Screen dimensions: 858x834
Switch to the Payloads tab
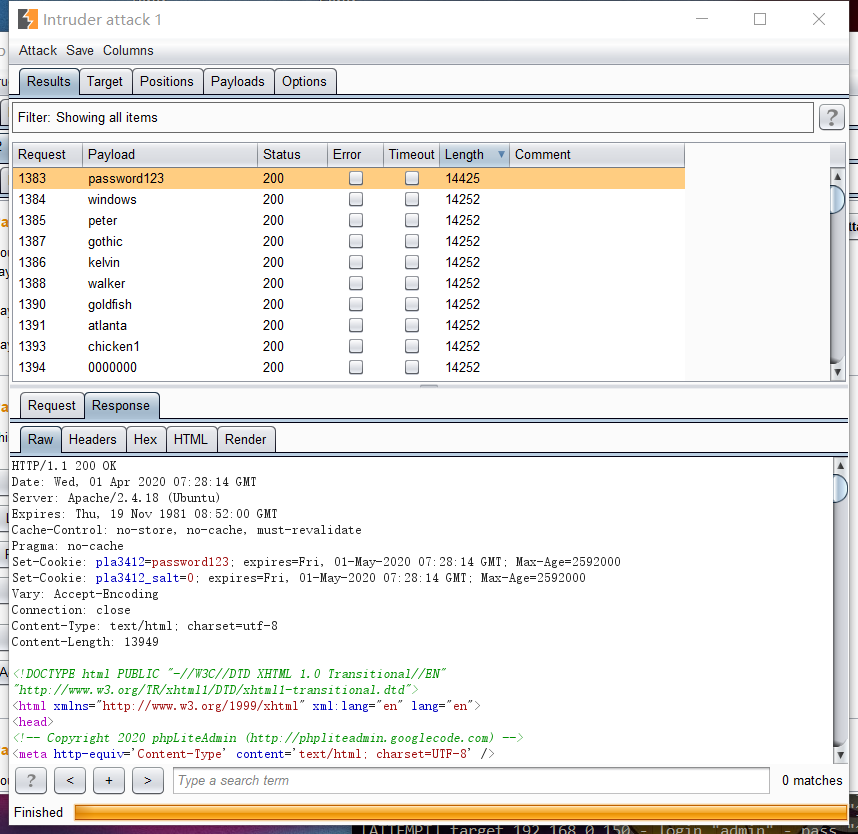[237, 82]
